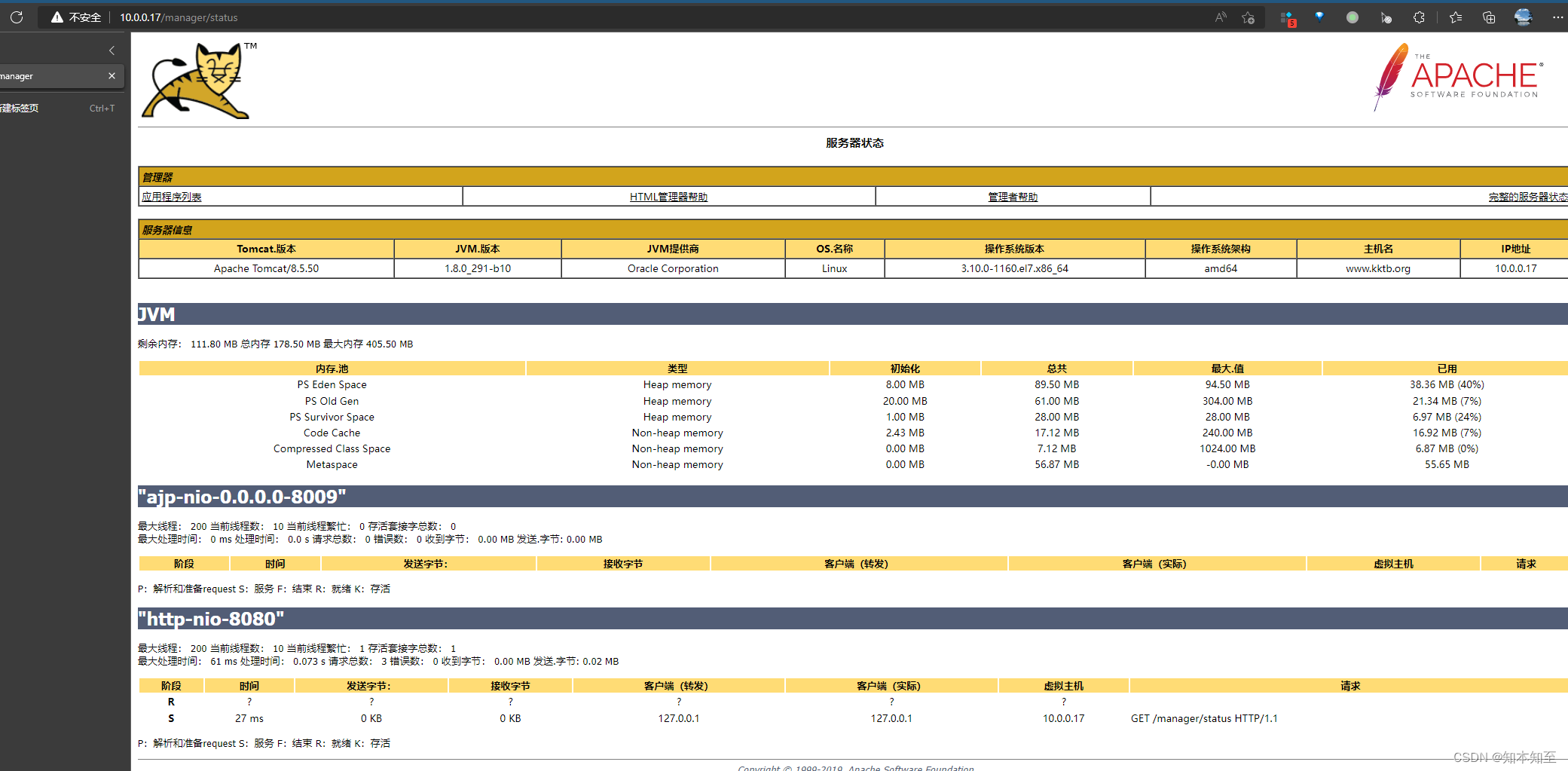Click the Linux OS name cell

pos(834,268)
